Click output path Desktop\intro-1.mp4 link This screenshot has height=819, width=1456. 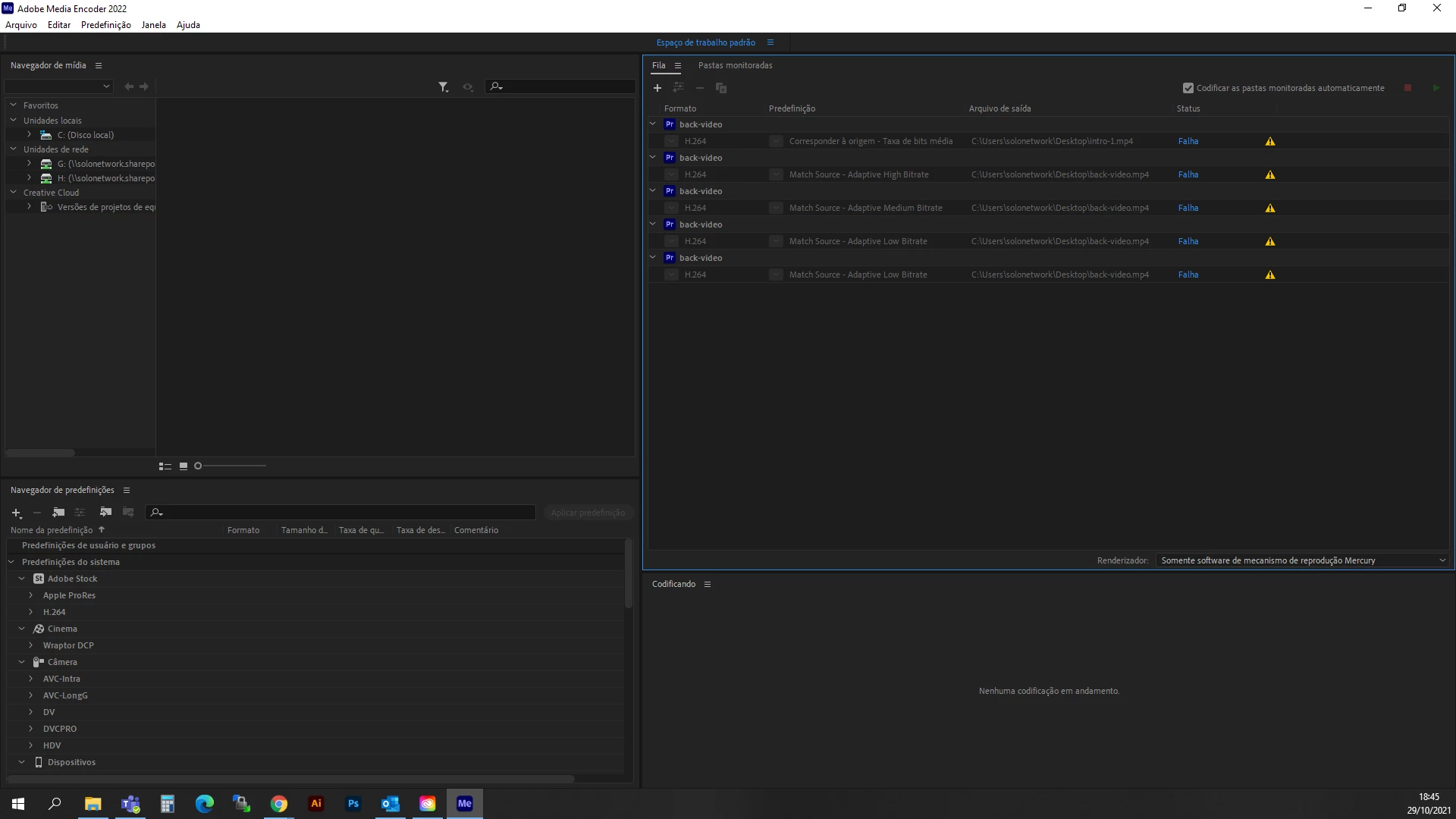[1052, 141]
